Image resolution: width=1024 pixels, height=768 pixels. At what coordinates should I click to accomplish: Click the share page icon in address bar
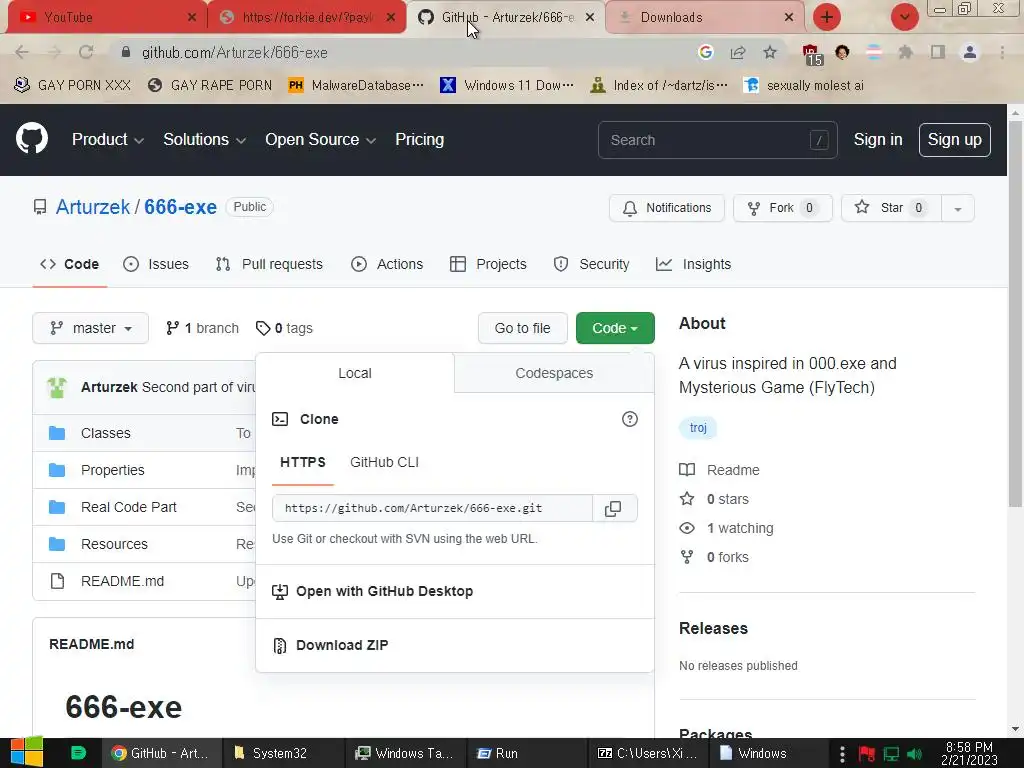[738, 52]
